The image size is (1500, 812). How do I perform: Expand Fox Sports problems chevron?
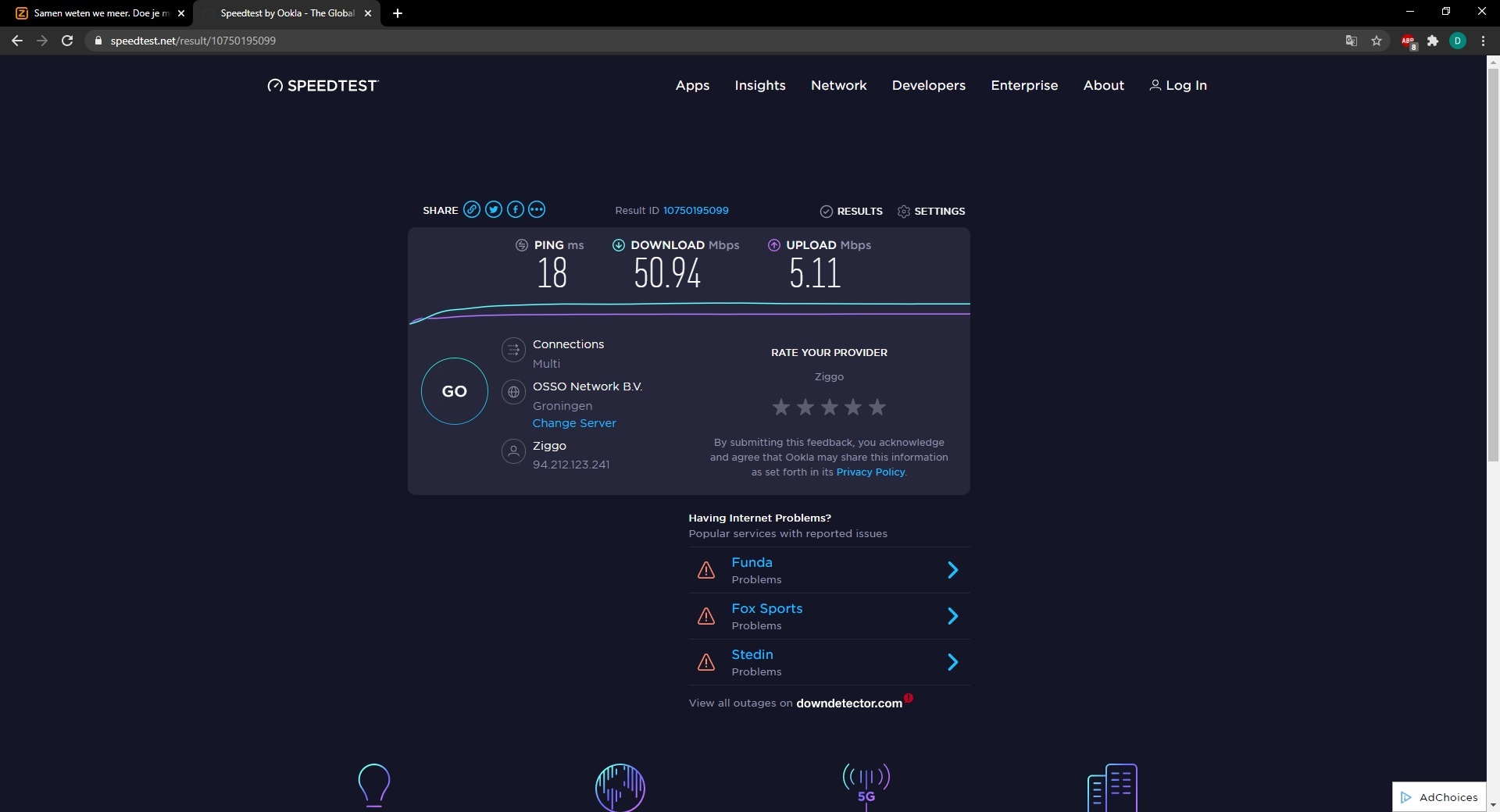952,616
